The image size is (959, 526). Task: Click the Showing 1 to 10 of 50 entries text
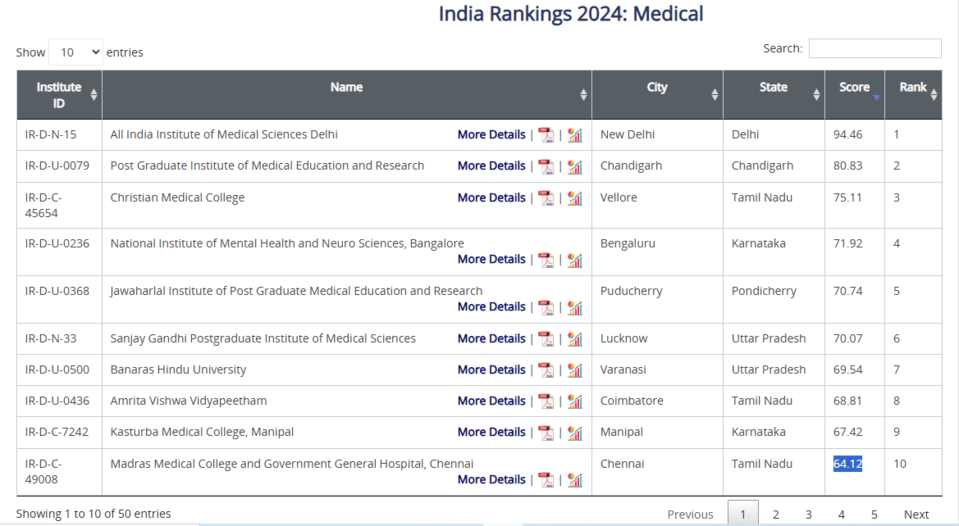[94, 514]
